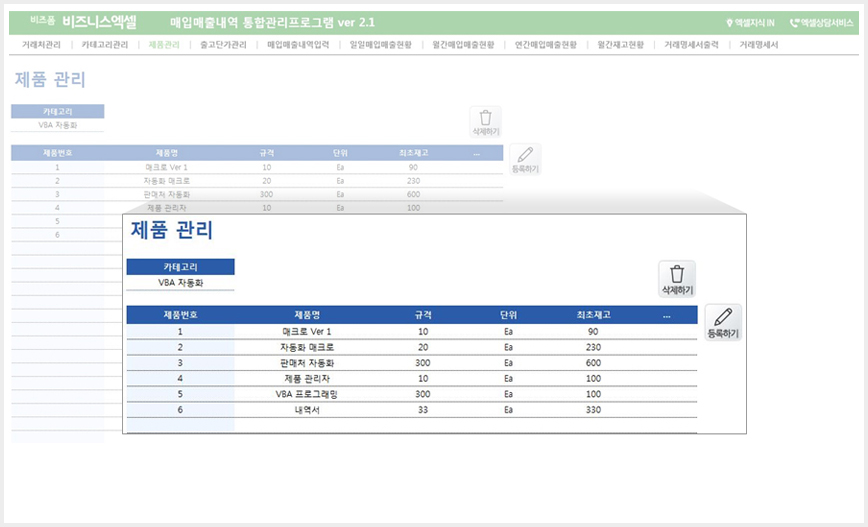
Task: Click the faded 삭제하기 trash icon near the top
Action: click(x=485, y=122)
